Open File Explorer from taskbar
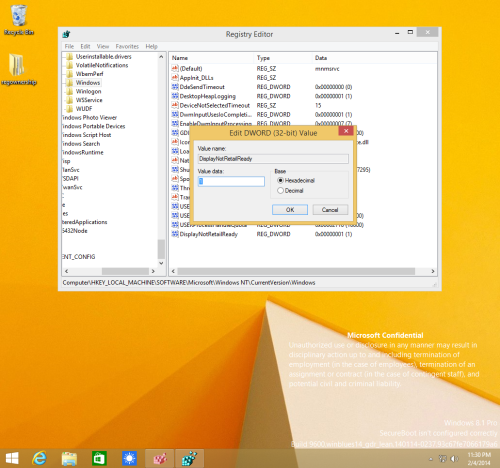This screenshot has height=468, width=500. (69, 459)
